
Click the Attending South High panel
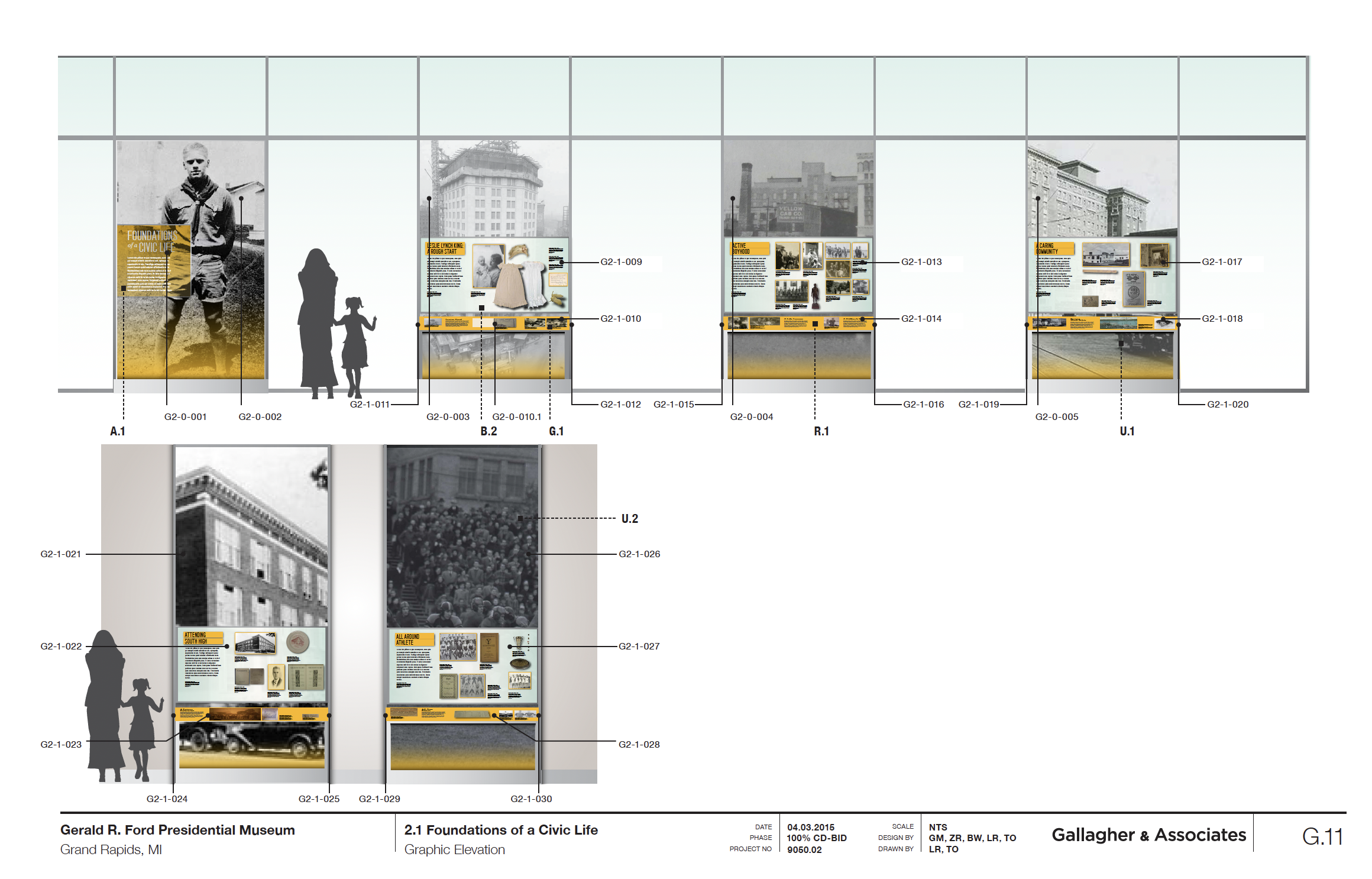252,664
